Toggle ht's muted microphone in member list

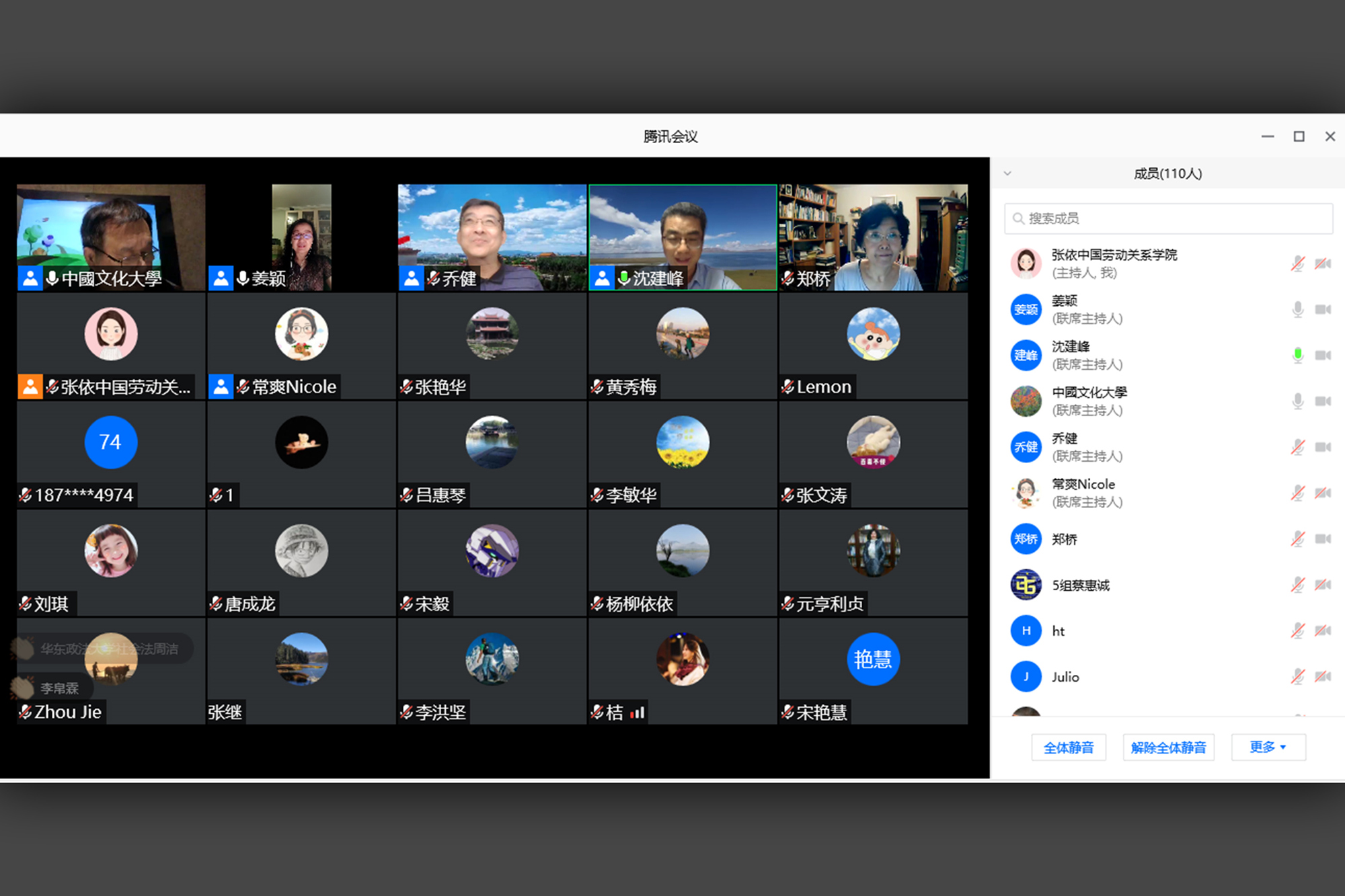[1297, 630]
